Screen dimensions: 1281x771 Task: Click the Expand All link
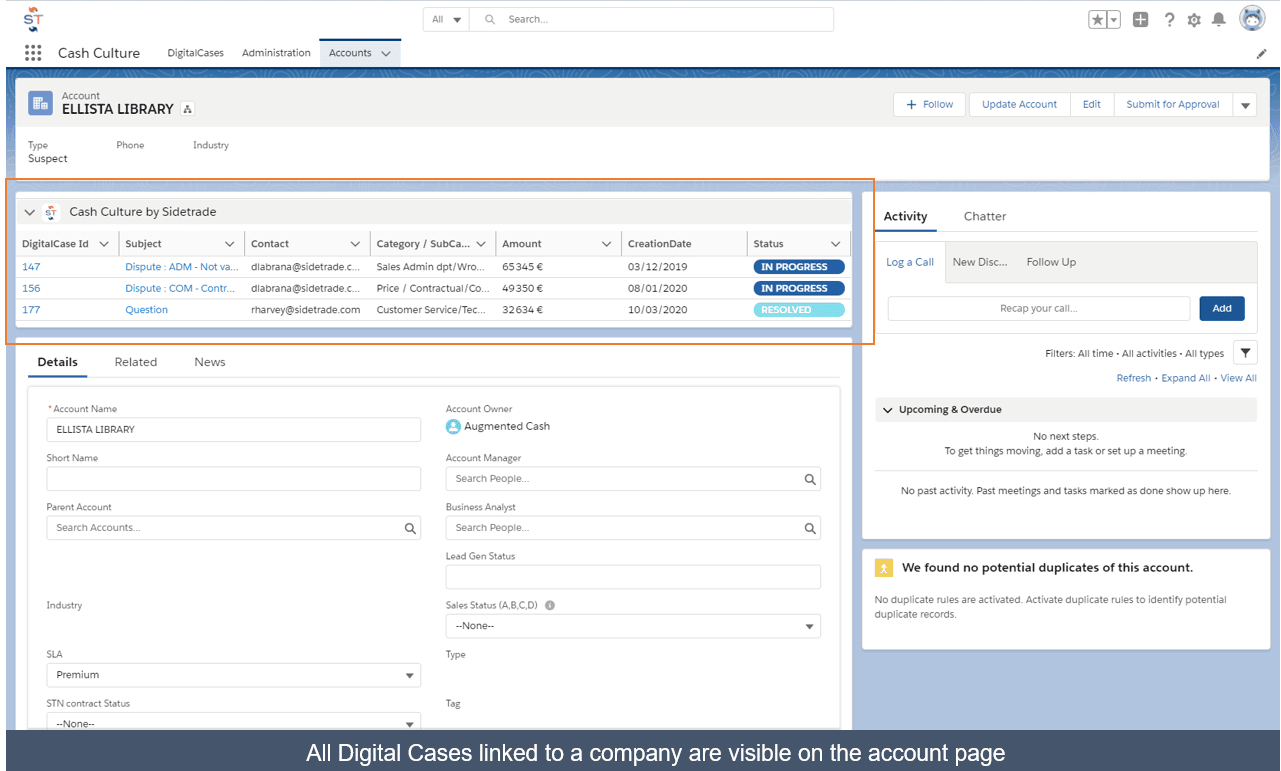pos(1185,378)
